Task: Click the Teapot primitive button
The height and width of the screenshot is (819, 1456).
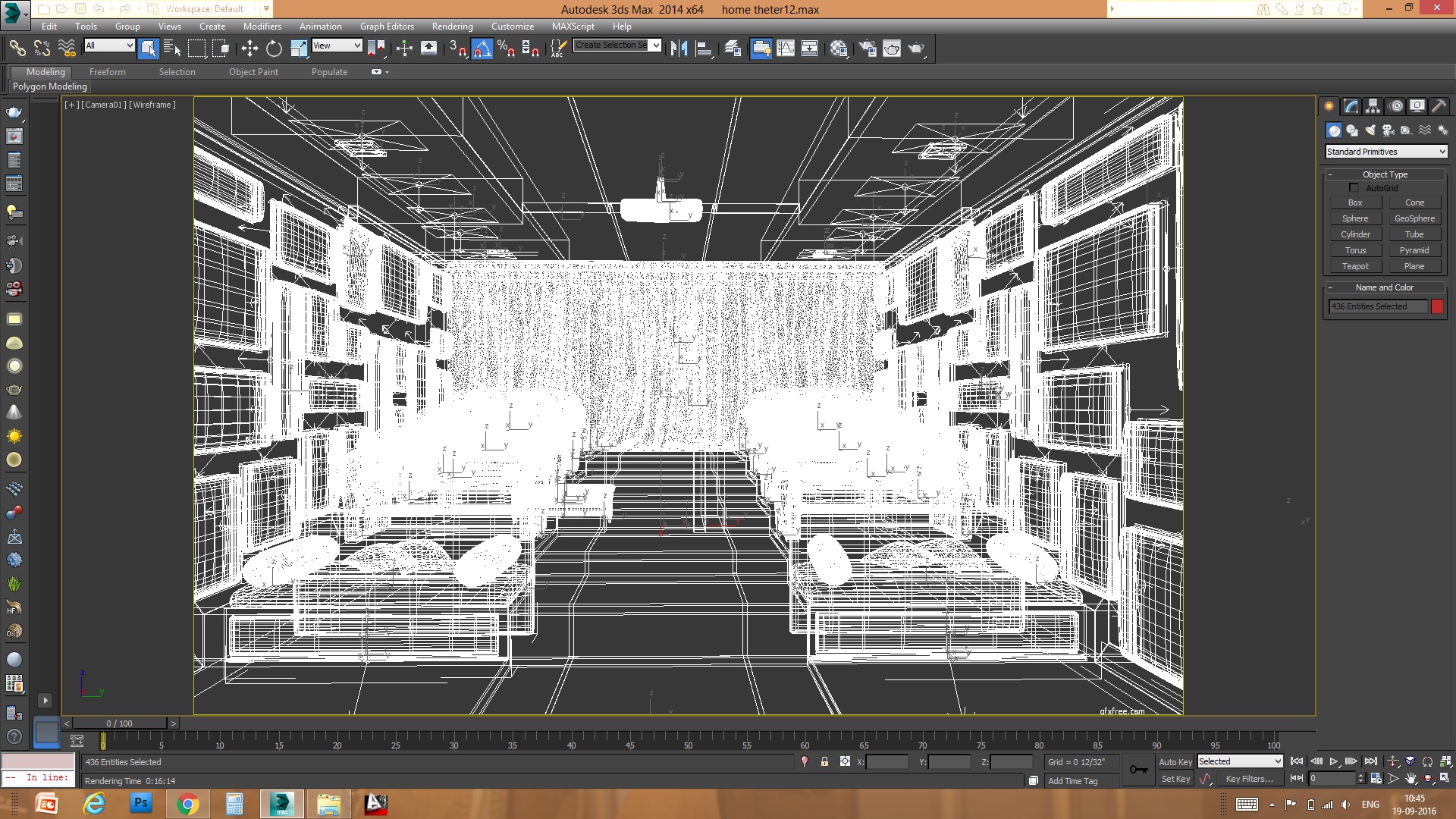Action: tap(1355, 266)
